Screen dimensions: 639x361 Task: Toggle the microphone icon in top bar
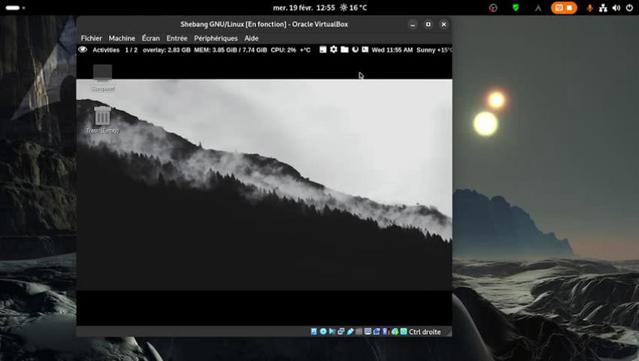click(x=589, y=8)
